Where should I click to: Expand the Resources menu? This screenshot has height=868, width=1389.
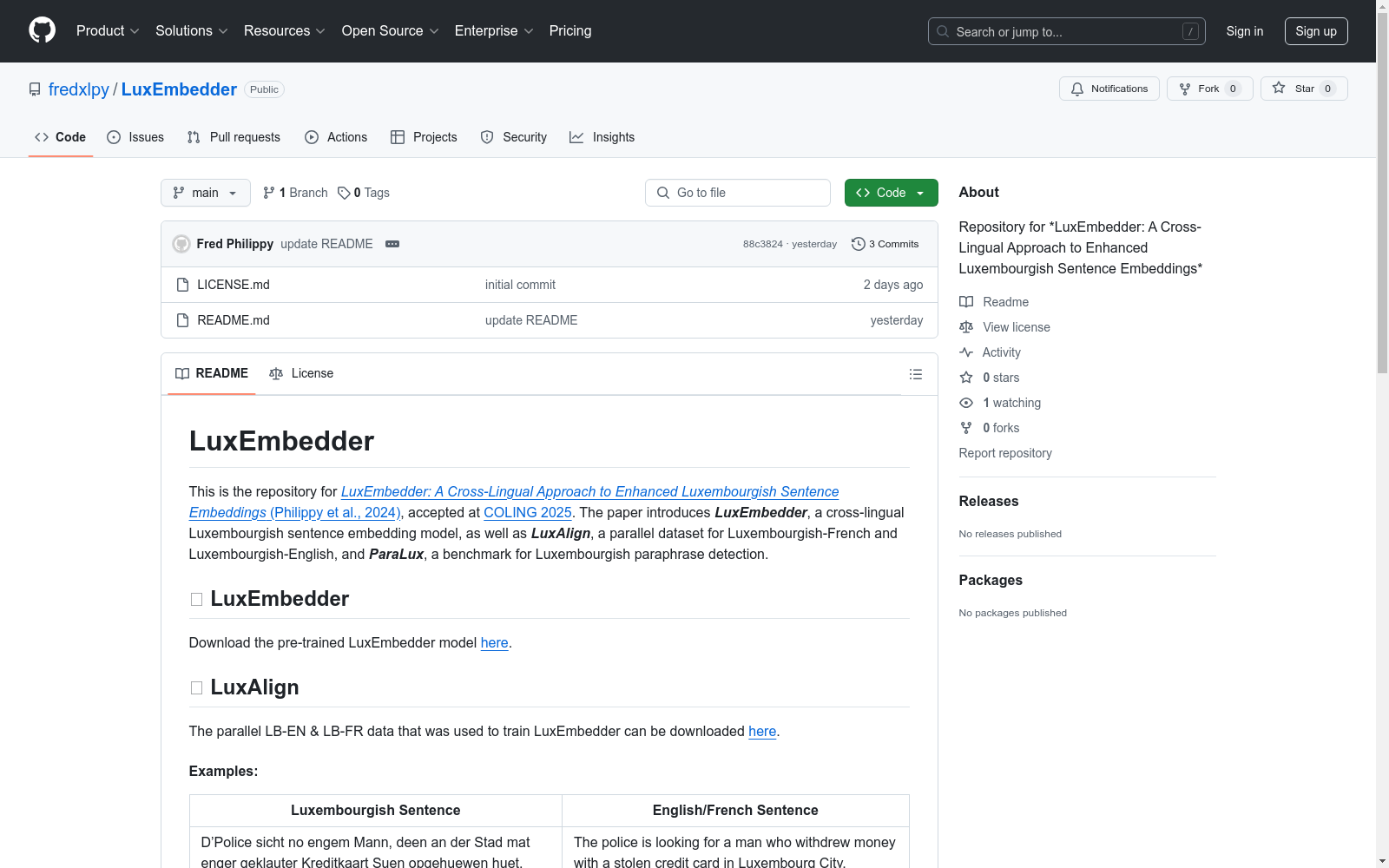tap(285, 30)
